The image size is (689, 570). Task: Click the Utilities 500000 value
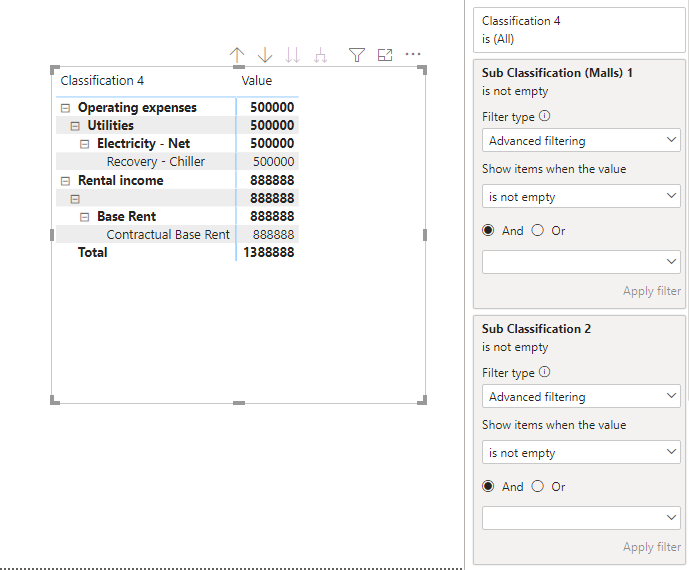click(x=272, y=126)
